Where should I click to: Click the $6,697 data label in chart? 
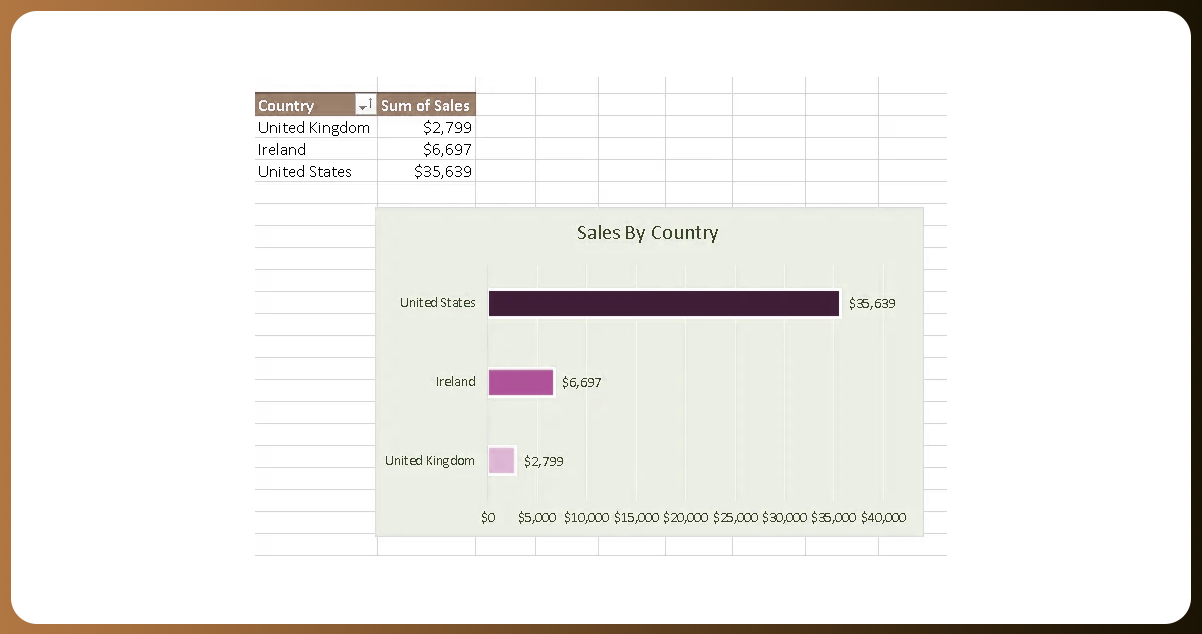click(x=581, y=382)
